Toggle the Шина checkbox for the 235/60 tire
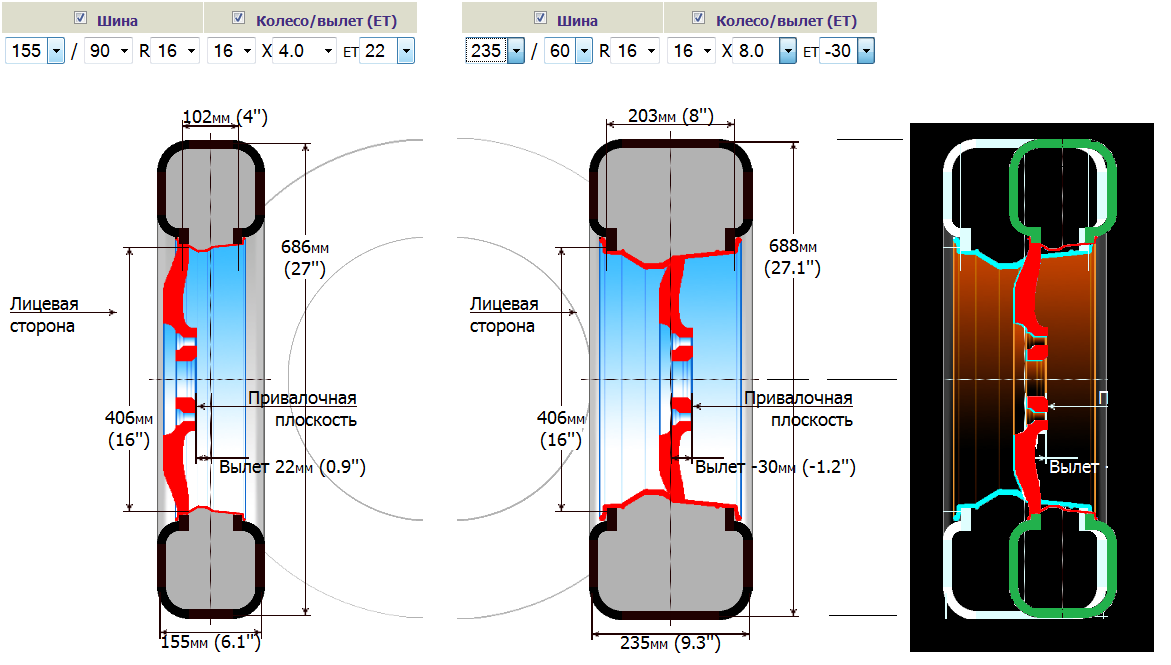 click(x=541, y=18)
